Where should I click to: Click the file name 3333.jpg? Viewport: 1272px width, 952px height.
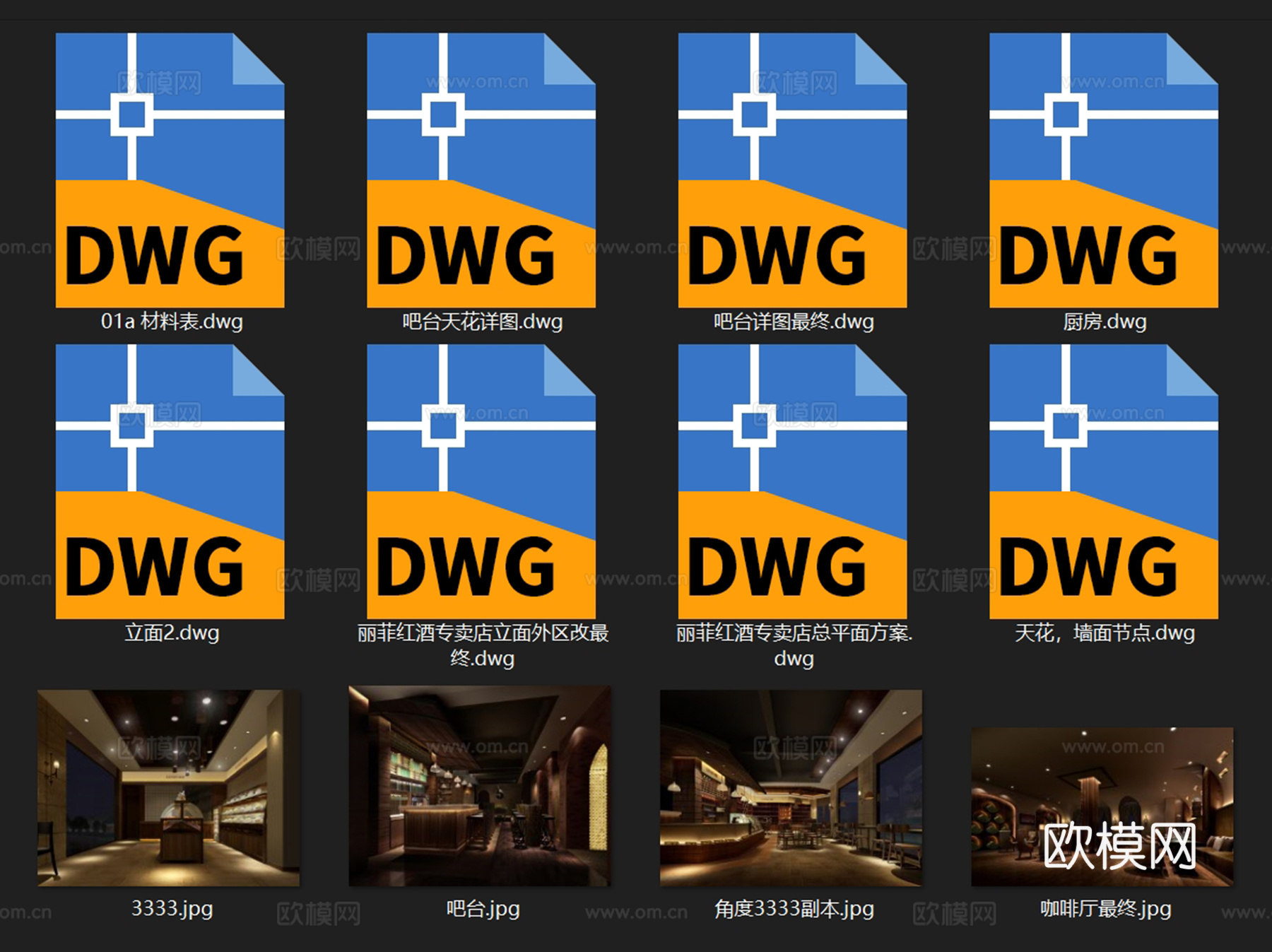[x=172, y=908]
